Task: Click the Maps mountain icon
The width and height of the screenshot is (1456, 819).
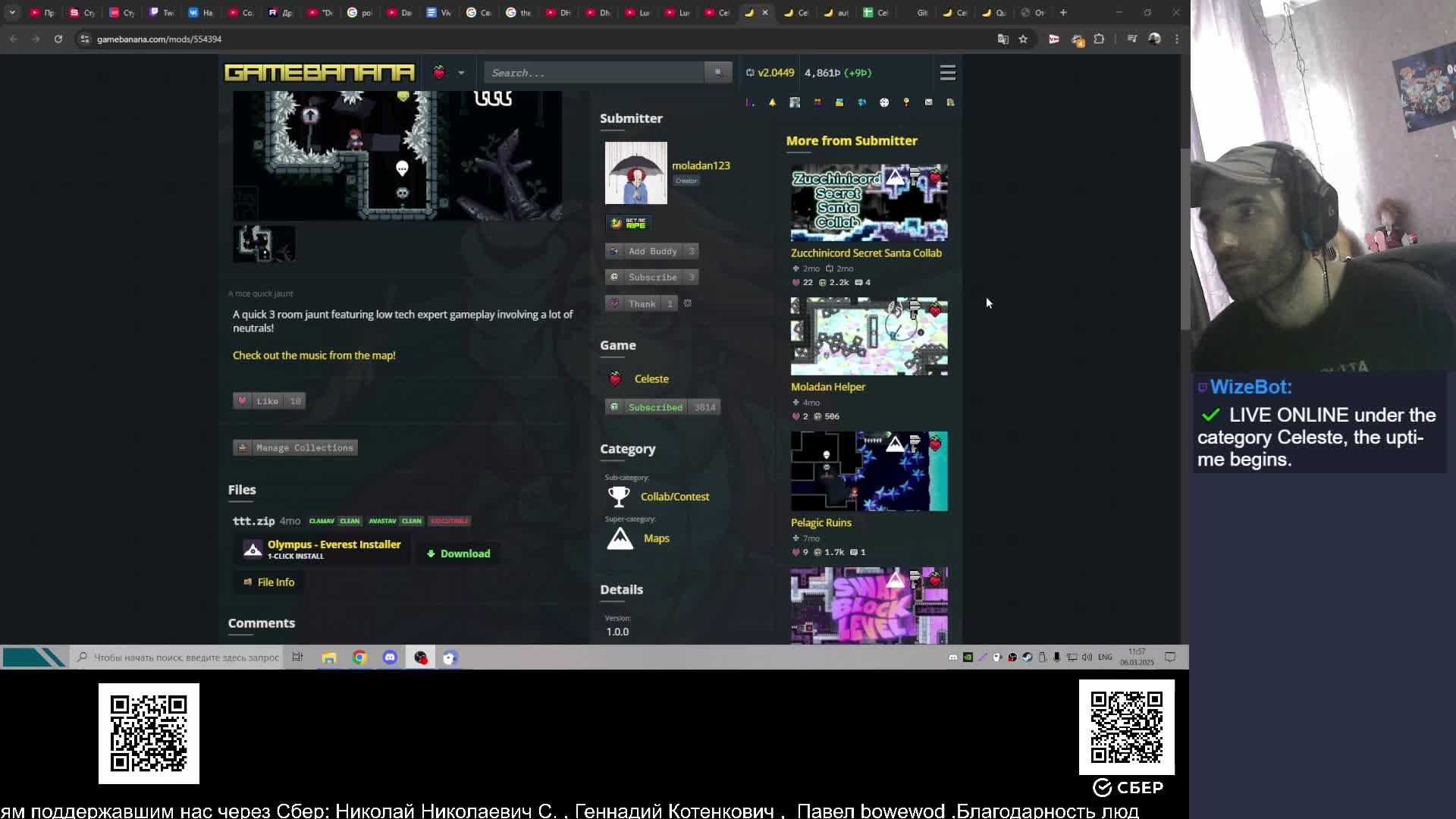Action: [x=620, y=538]
